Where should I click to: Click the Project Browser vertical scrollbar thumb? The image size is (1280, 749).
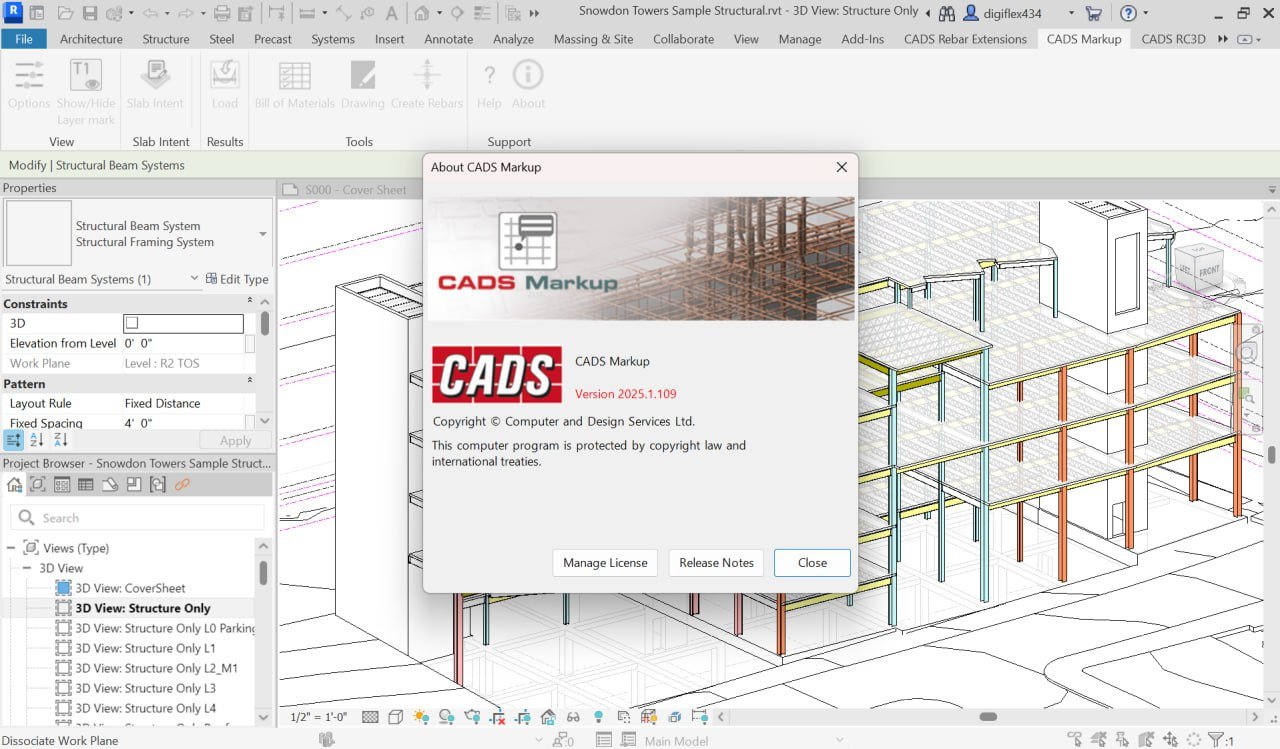[x=263, y=572]
